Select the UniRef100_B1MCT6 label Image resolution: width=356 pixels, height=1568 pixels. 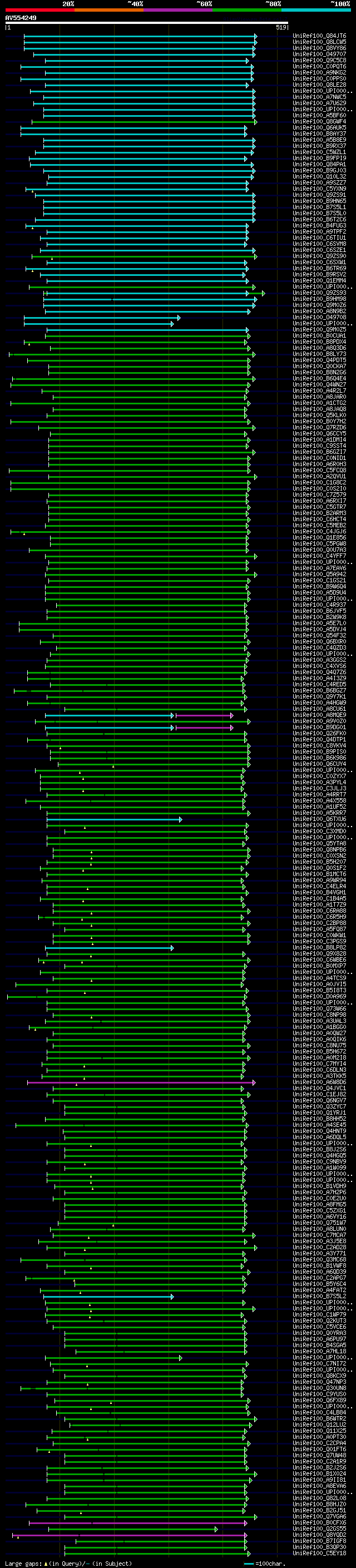(x=319, y=873)
